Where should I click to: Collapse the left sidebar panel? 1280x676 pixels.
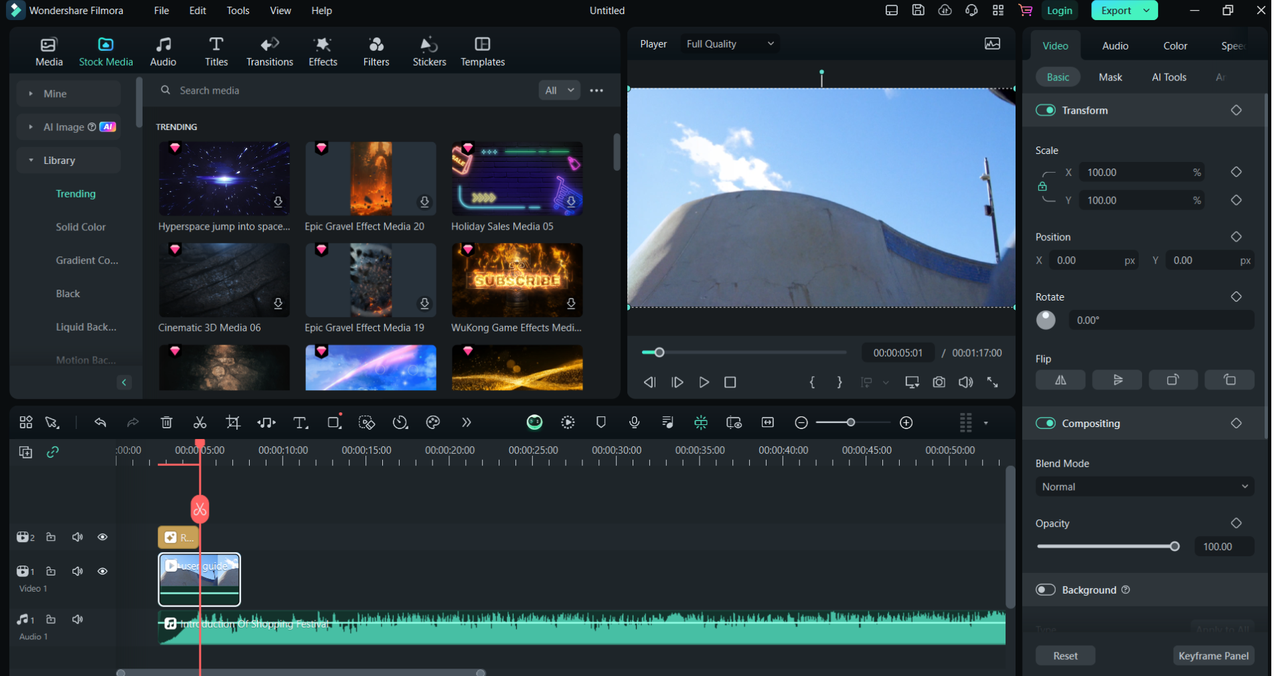[x=124, y=382]
